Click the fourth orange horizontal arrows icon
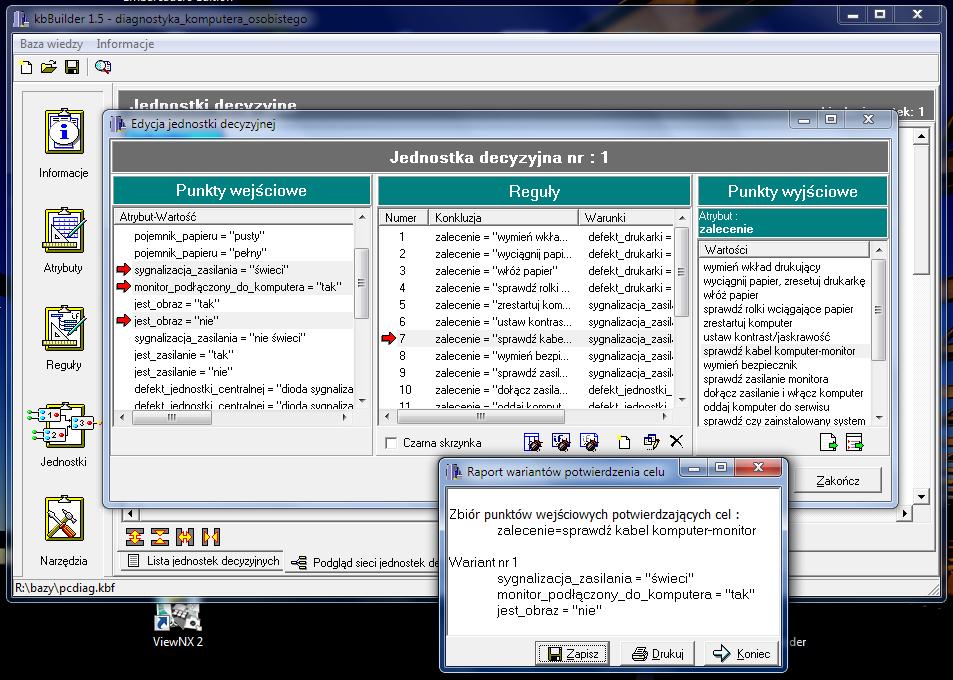953x680 pixels. click(210, 537)
